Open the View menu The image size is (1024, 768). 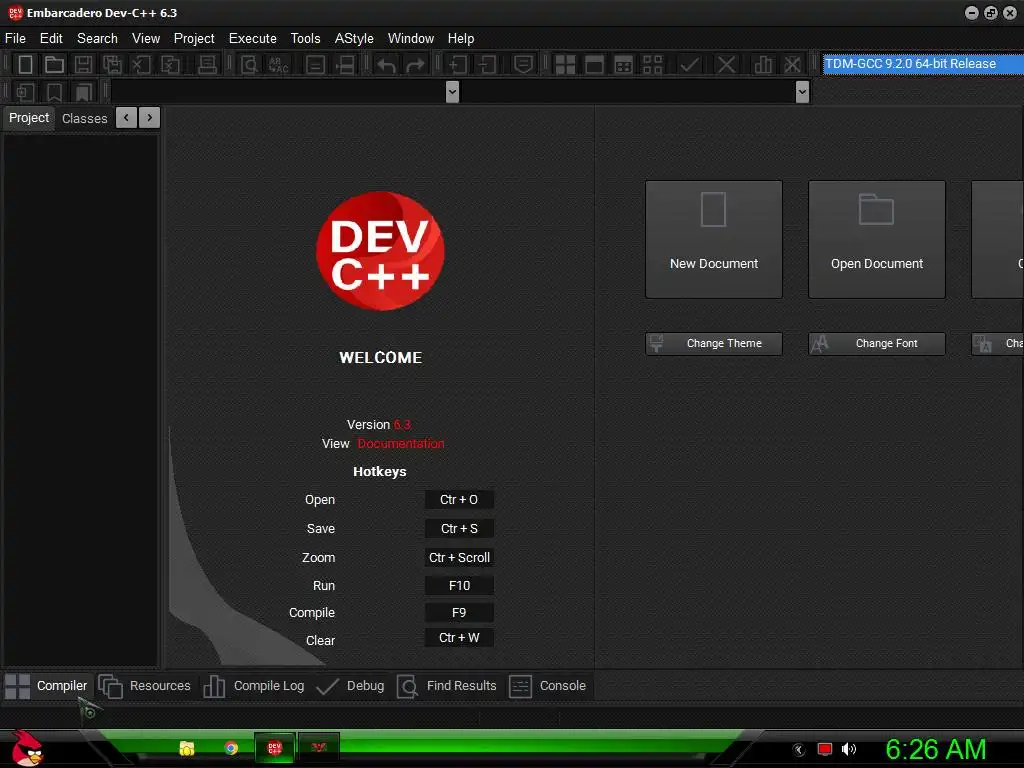click(x=146, y=39)
